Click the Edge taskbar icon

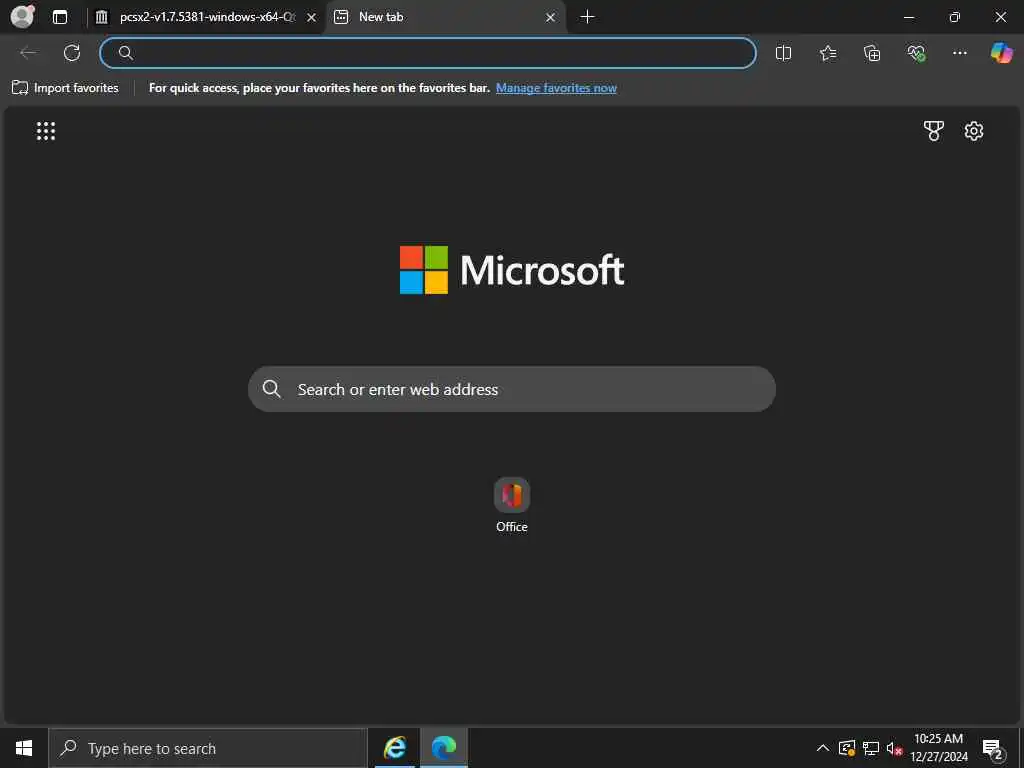click(x=444, y=748)
